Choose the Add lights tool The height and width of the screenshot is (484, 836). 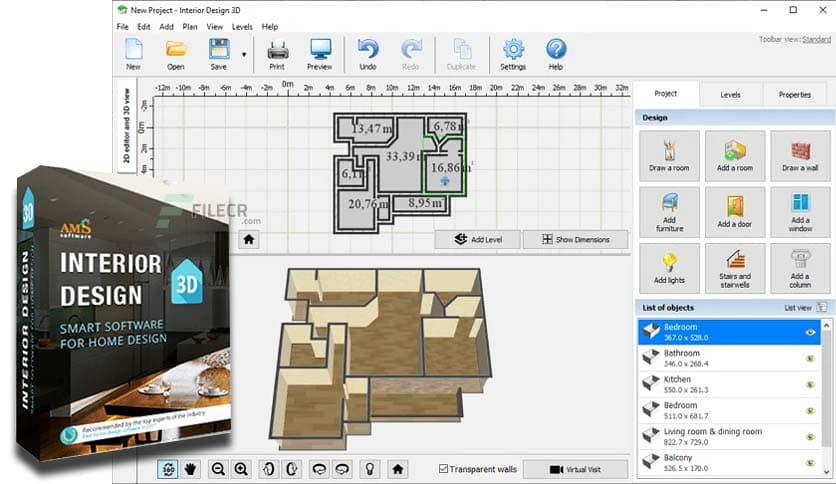[669, 268]
